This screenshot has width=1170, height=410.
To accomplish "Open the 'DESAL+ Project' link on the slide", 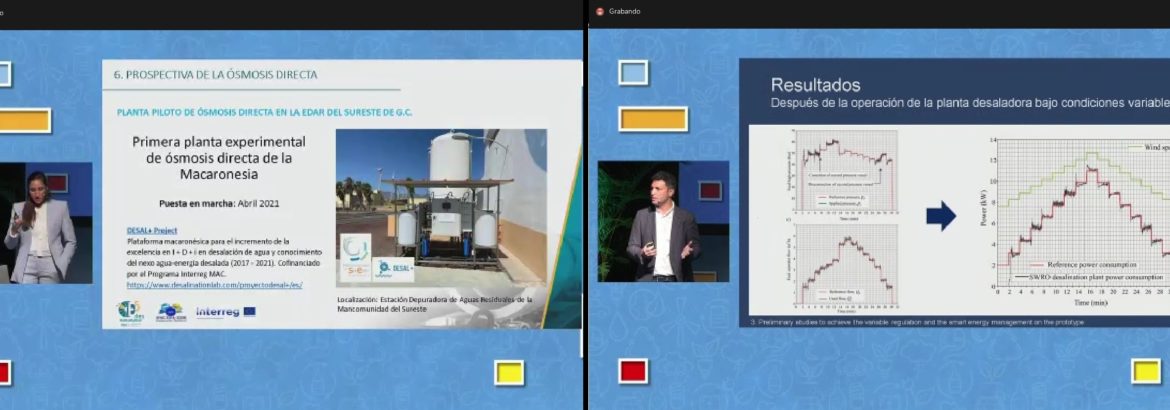I will pos(151,231).
